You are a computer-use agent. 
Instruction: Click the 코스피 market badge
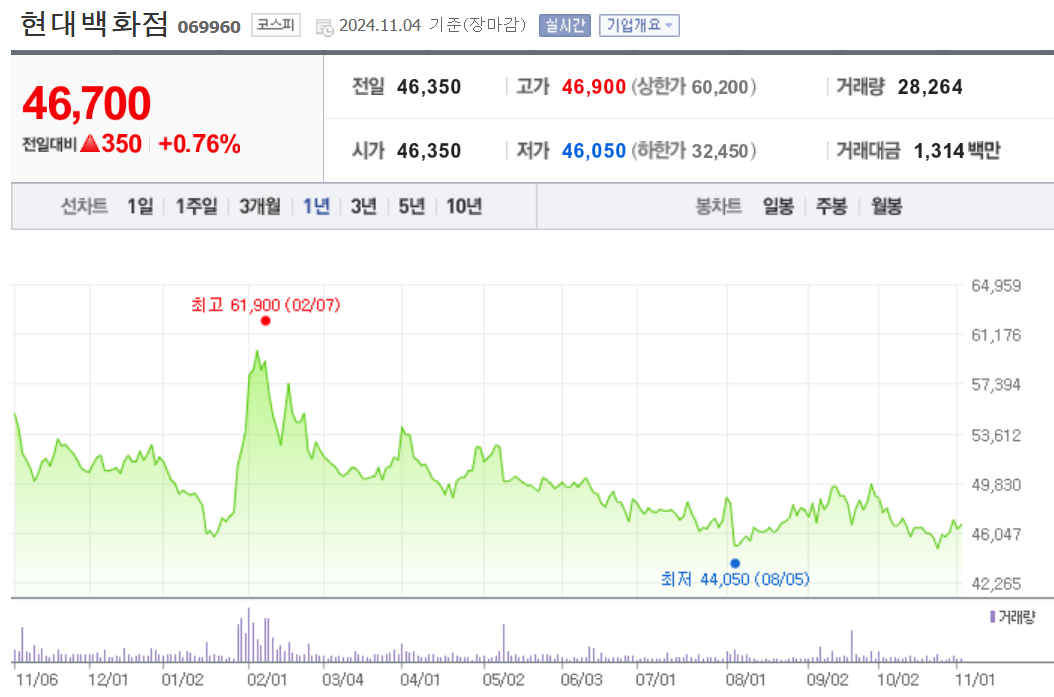tap(276, 25)
